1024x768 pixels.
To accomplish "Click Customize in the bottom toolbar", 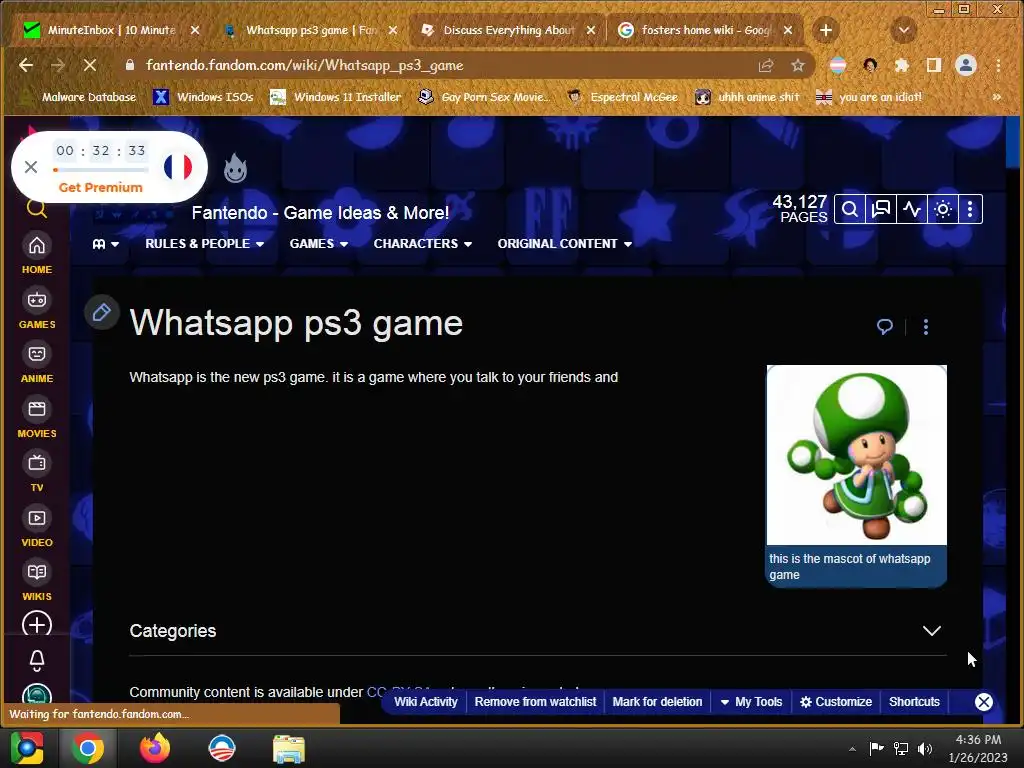I will (836, 702).
